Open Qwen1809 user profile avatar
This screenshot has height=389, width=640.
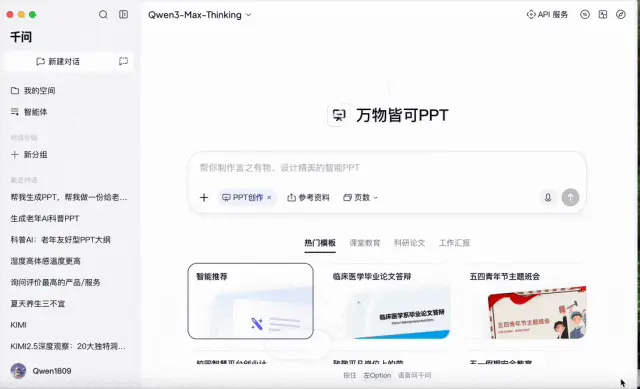18,371
